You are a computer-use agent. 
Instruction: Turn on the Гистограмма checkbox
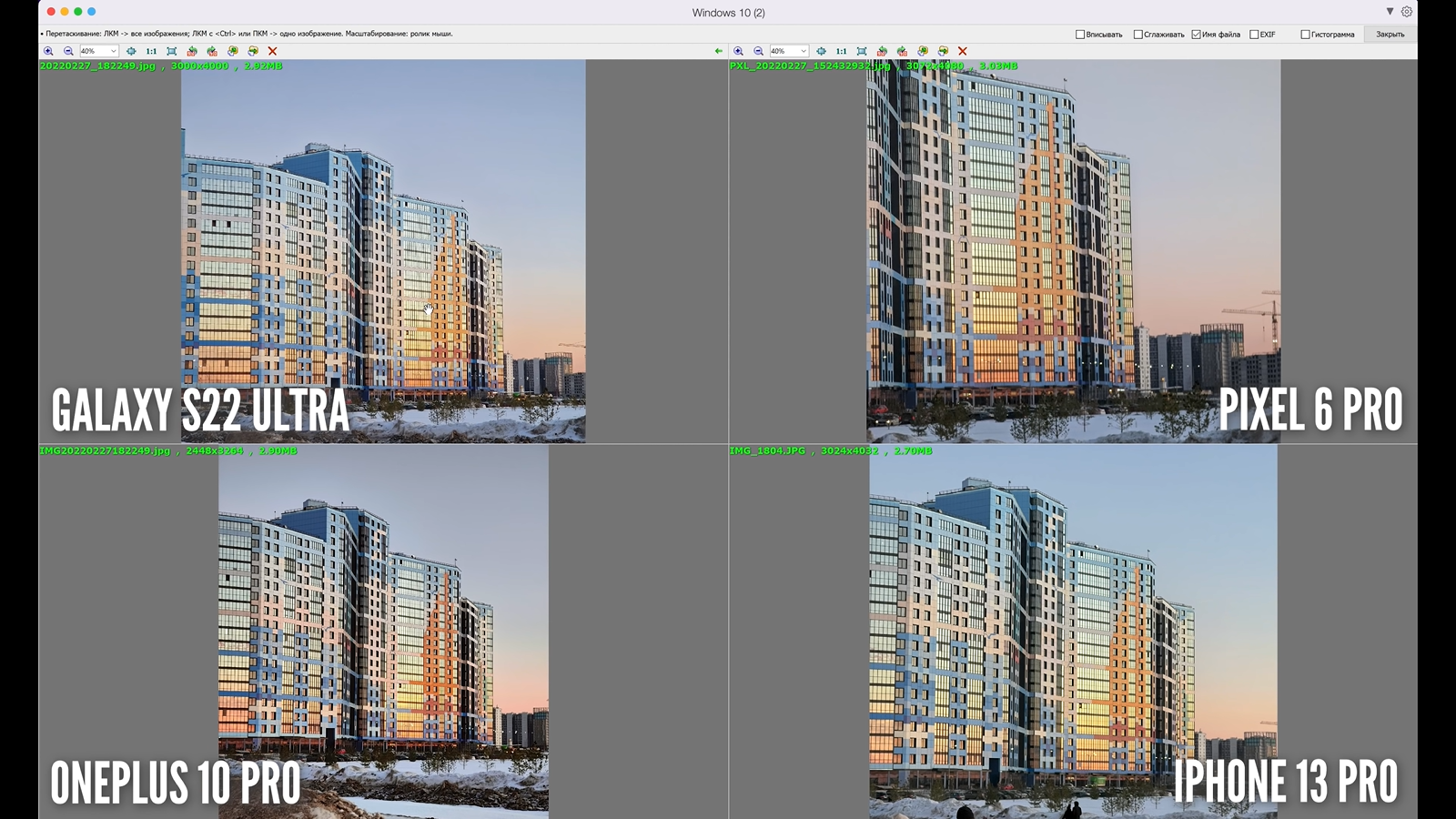[x=1305, y=35]
